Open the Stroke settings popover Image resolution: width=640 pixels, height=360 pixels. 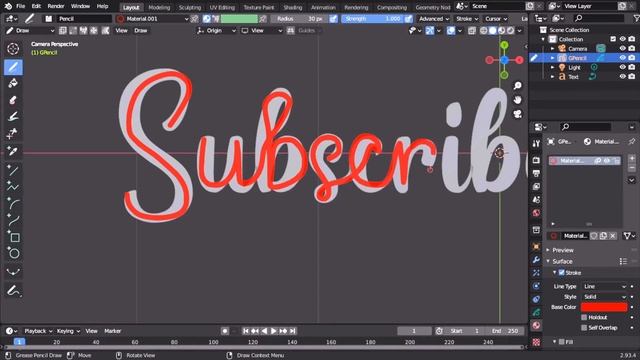click(x=467, y=19)
